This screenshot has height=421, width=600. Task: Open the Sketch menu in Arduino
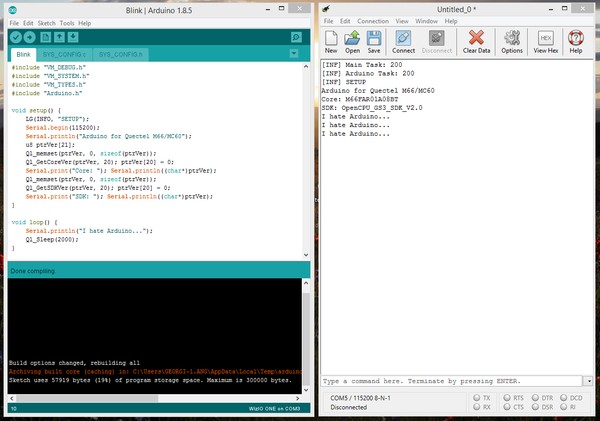[x=47, y=23]
